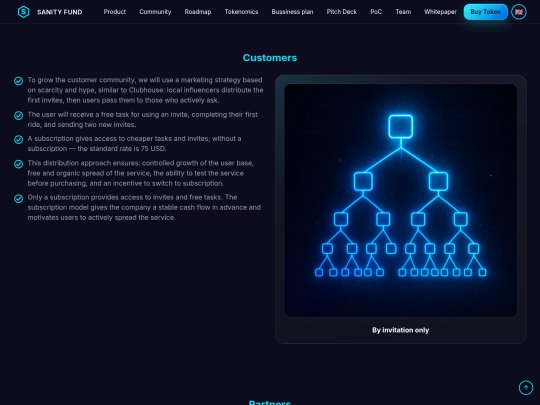Image resolution: width=540 pixels, height=405 pixels.
Task: Click text about controlled growth of user base
Action: [141, 173]
